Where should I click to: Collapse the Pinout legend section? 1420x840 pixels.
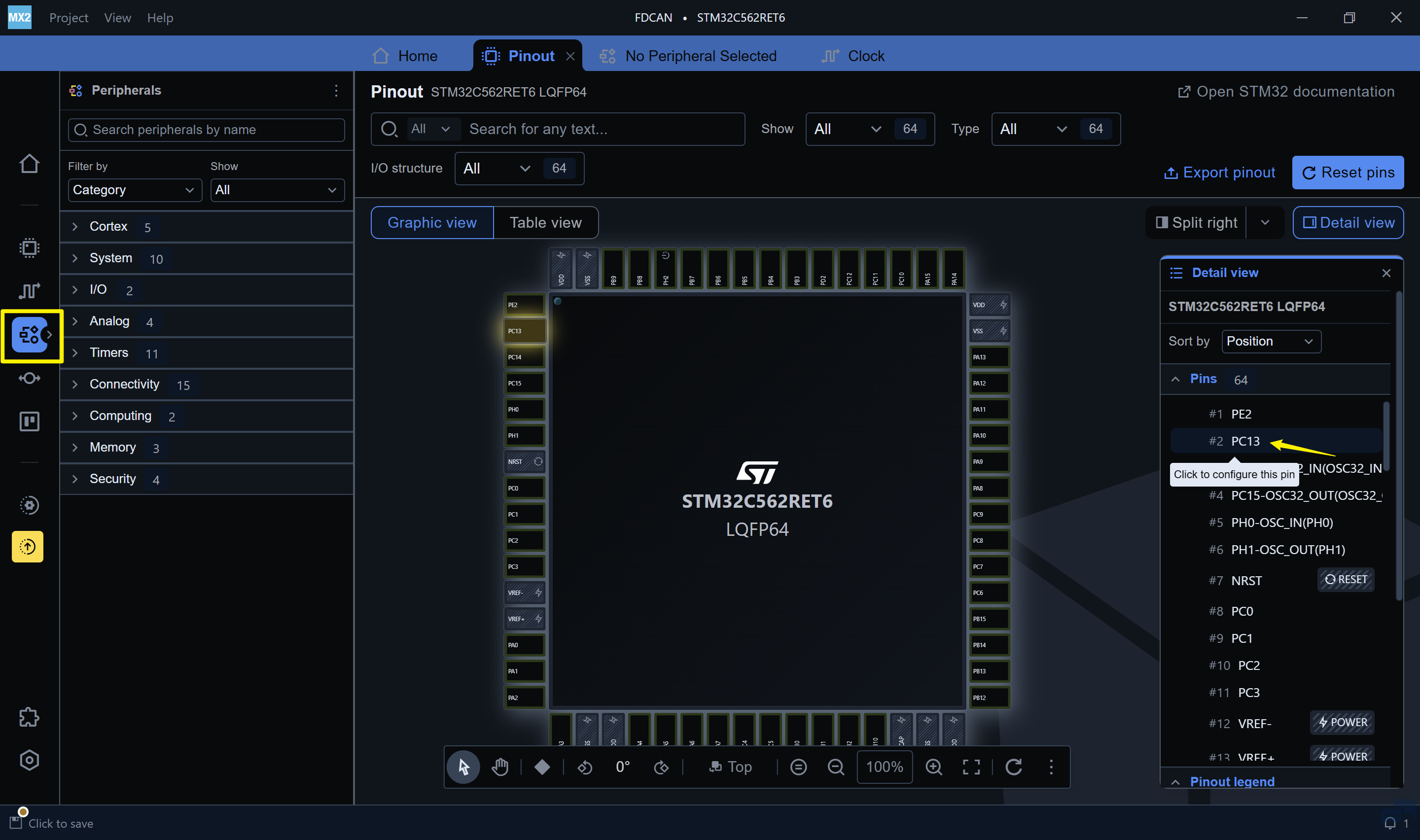(1175, 782)
